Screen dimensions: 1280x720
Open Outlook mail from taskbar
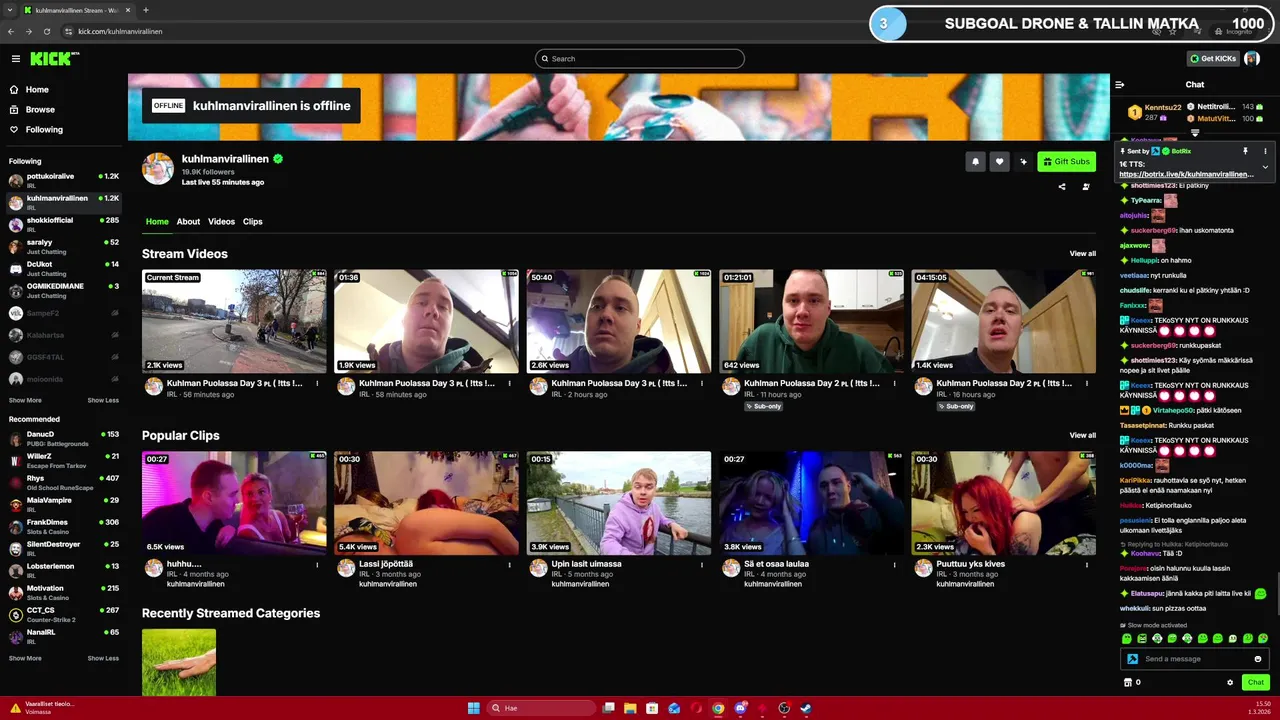674,708
